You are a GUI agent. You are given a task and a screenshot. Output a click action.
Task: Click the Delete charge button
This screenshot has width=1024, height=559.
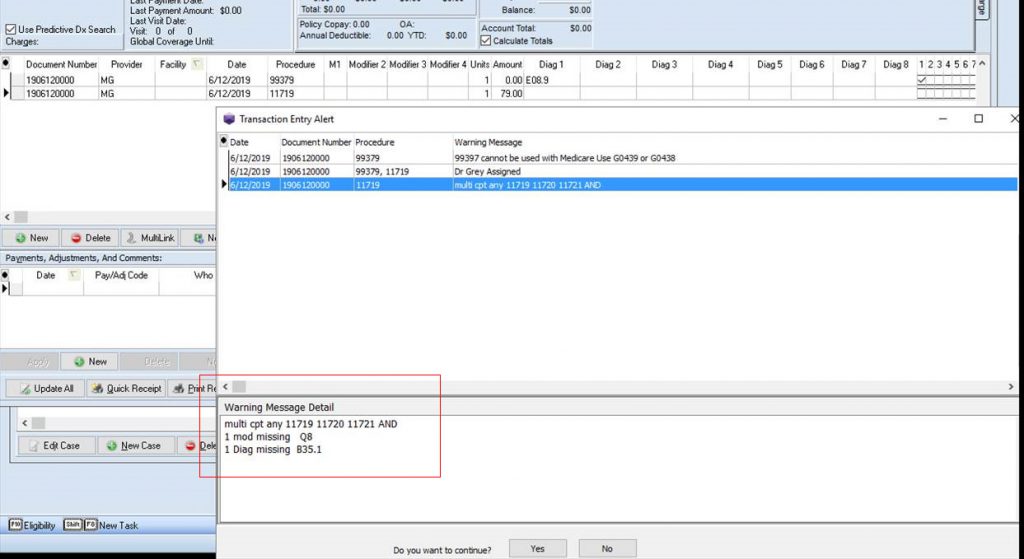click(91, 238)
